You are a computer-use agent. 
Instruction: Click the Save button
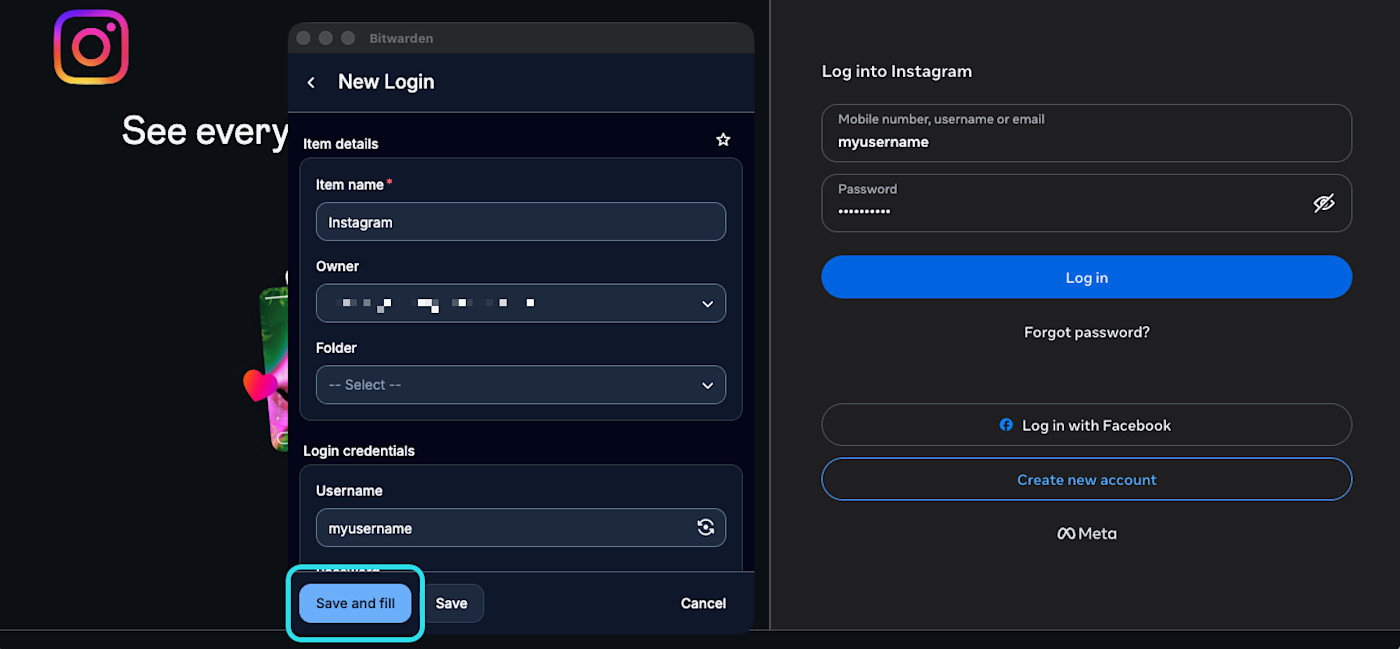pyautogui.click(x=452, y=603)
